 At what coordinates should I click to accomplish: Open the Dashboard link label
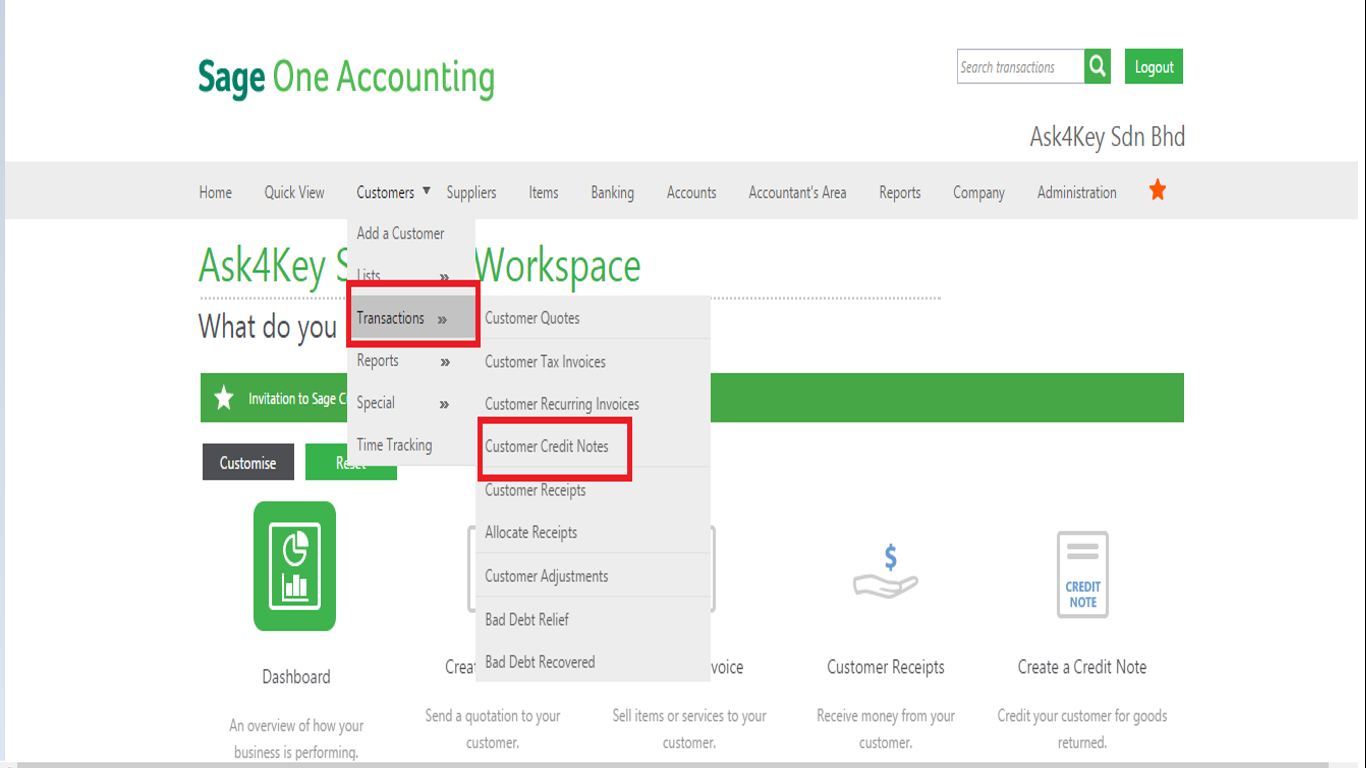click(x=296, y=677)
